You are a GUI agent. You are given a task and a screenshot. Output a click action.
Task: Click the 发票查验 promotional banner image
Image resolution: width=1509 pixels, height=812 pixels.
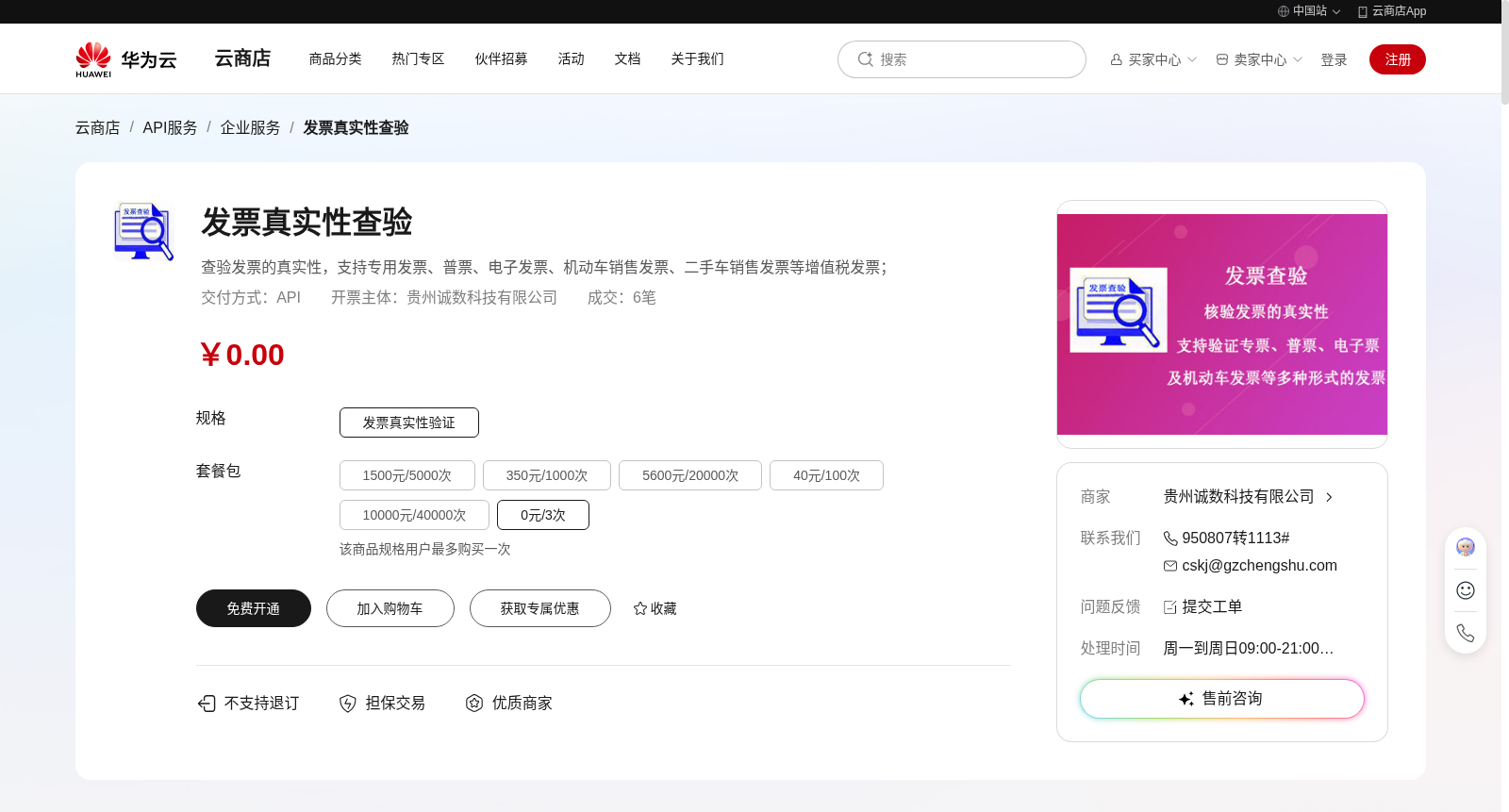1222,324
